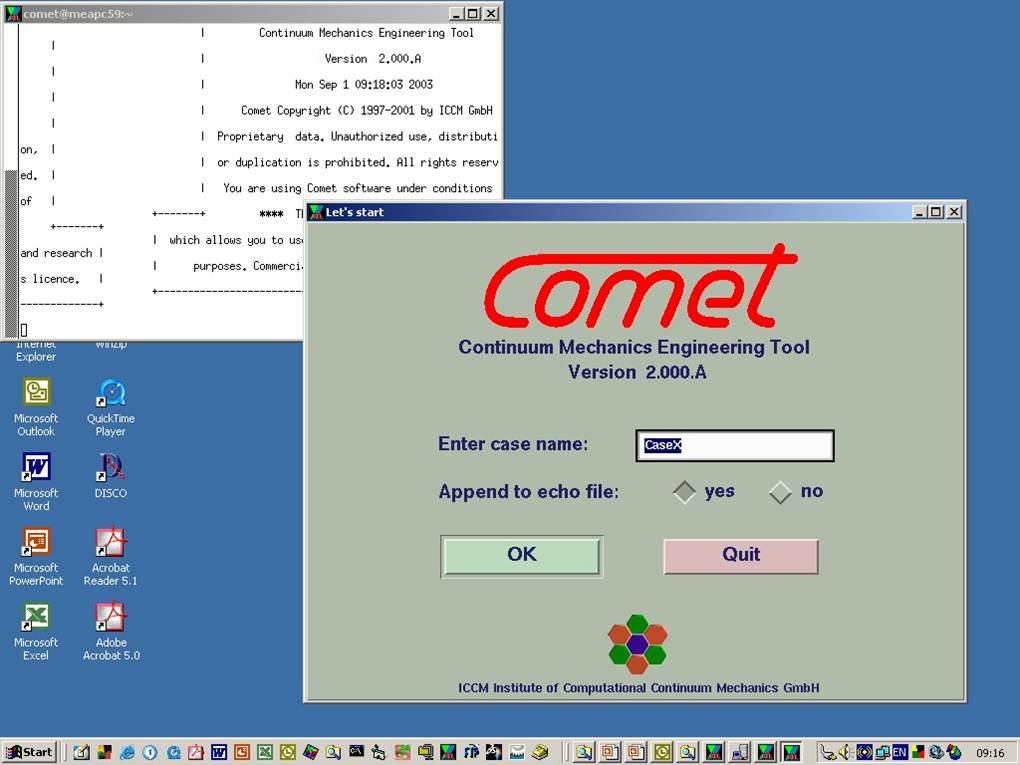Minimize the comet terminal window
The image size is (1020, 765).
pos(457,13)
